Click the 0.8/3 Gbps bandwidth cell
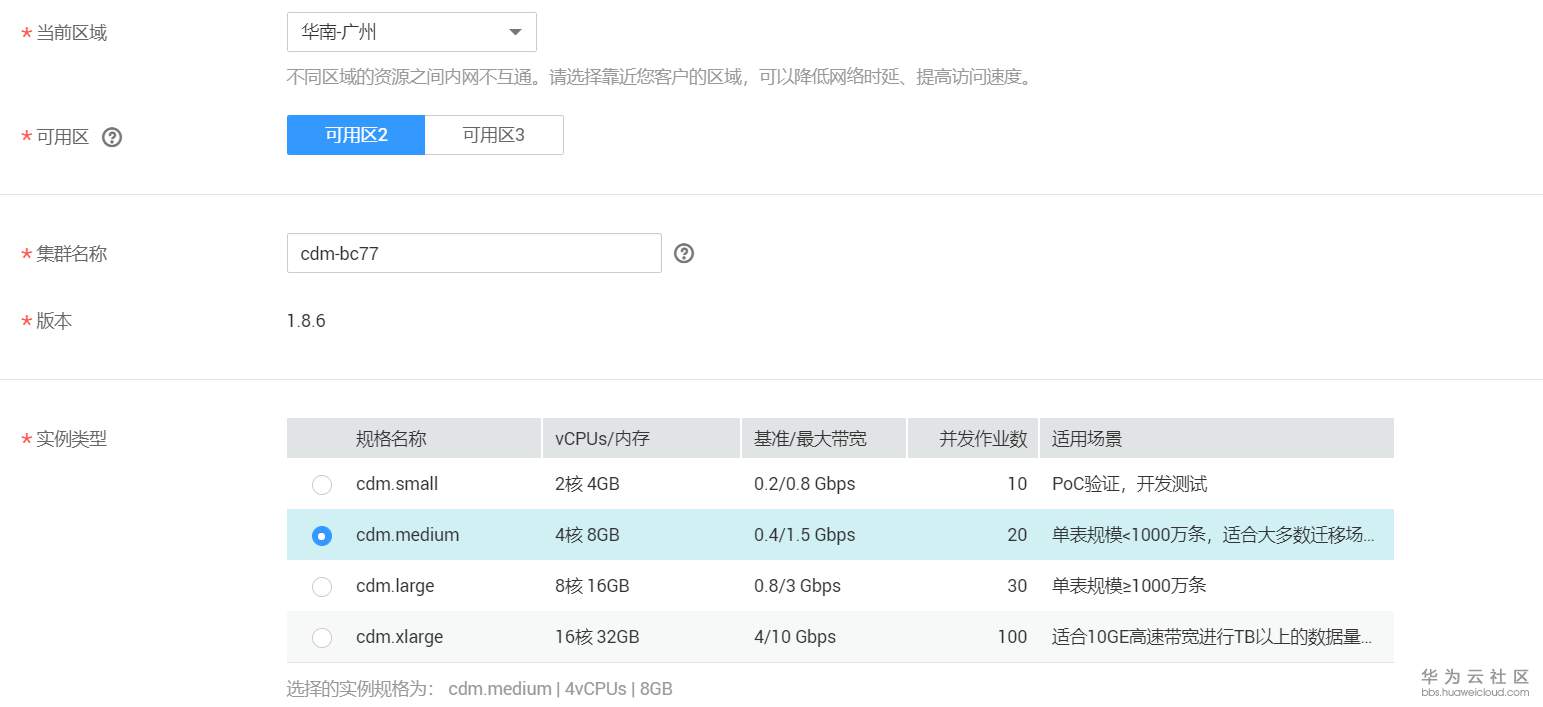This screenshot has width=1543, height=707. (797, 586)
